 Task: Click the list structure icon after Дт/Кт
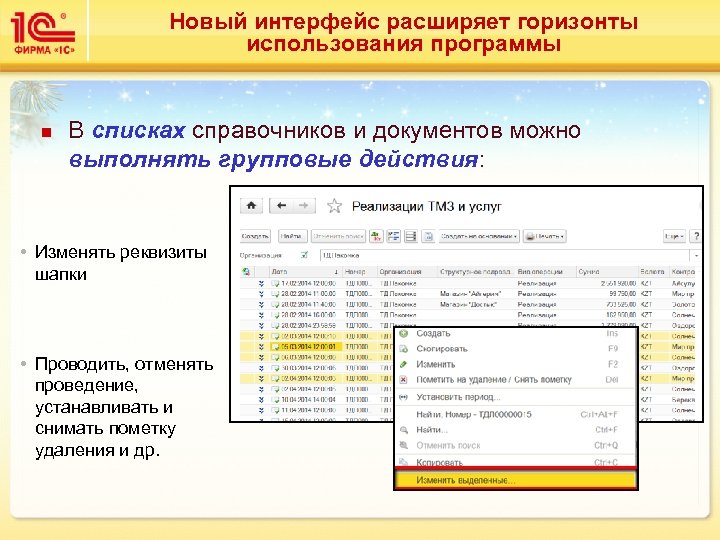(394, 236)
